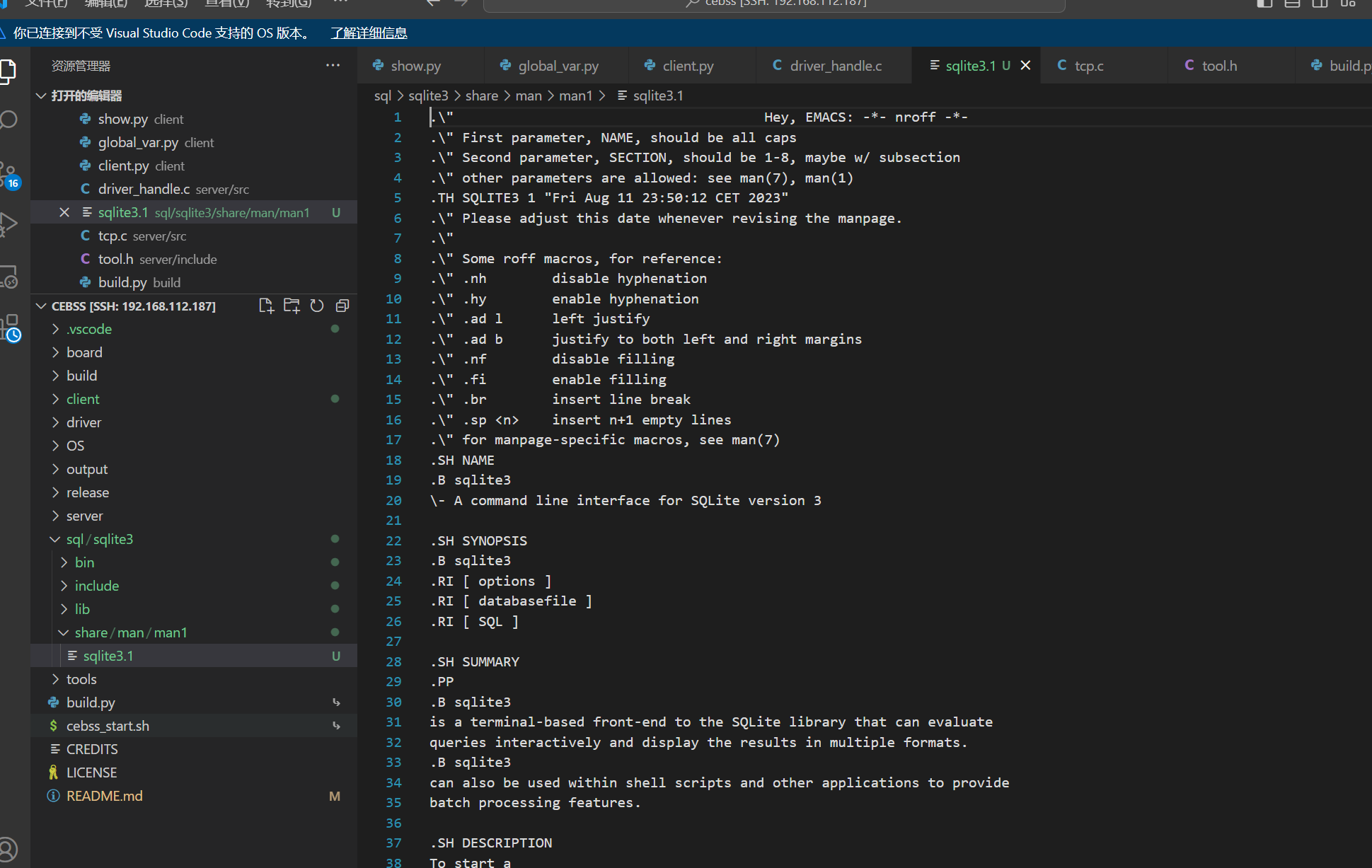Open More Actions menu in Explorer header

332,65
